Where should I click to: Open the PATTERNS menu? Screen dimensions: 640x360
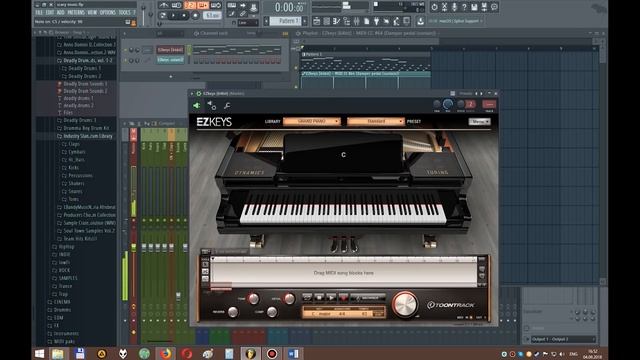click(76, 13)
